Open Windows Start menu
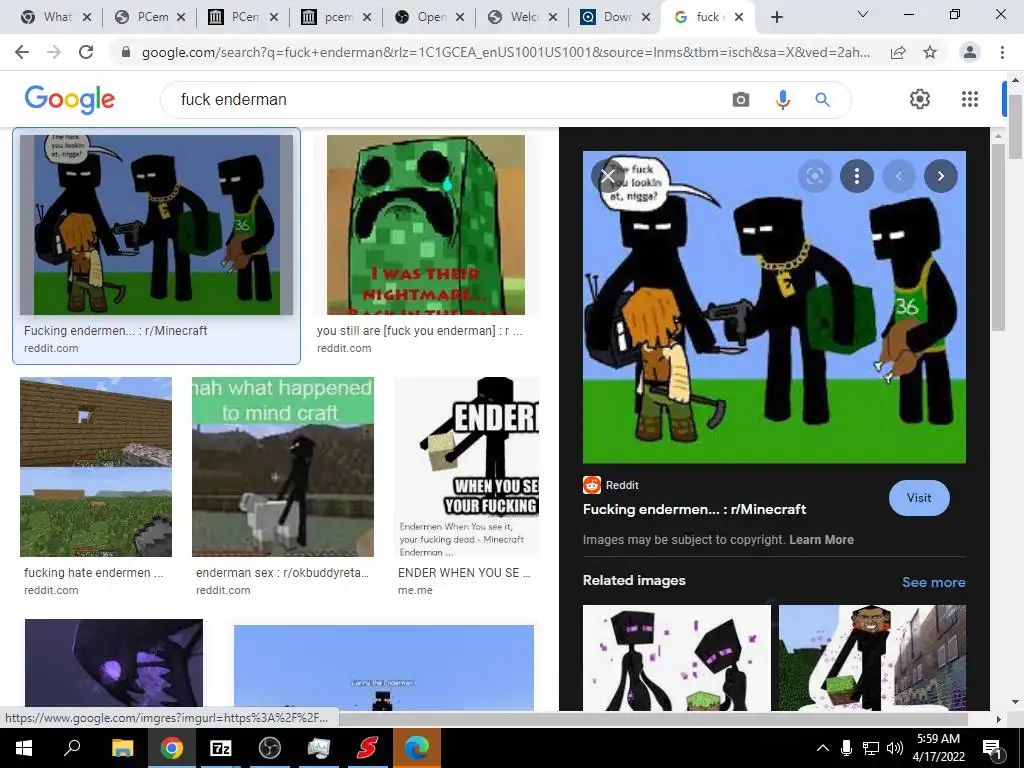Image resolution: width=1024 pixels, height=768 pixels. (24, 748)
